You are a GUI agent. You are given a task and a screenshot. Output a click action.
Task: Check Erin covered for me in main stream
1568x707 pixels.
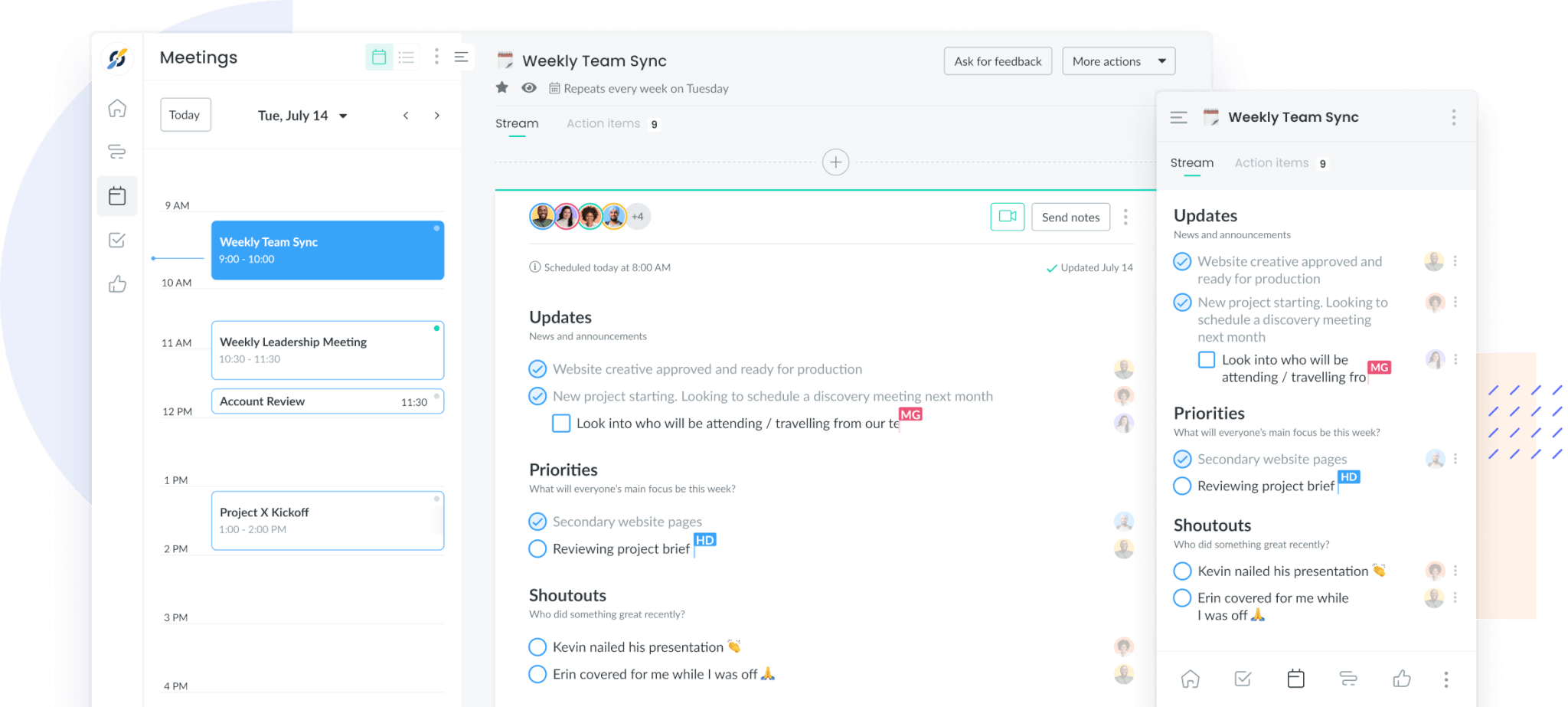pos(538,674)
